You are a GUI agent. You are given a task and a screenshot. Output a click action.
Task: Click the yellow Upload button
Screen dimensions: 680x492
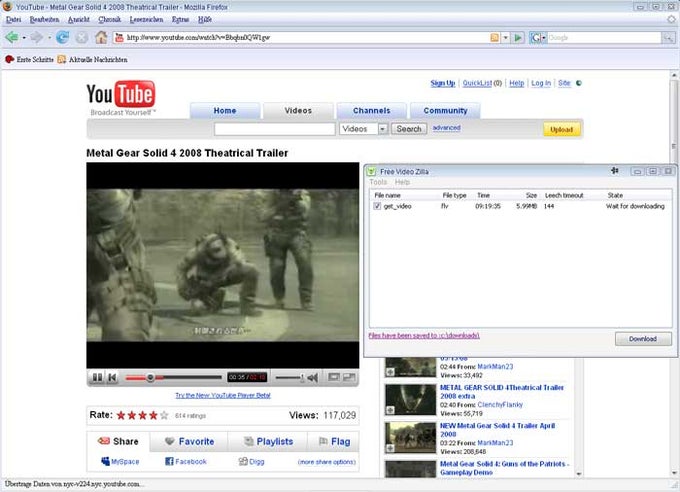(562, 129)
